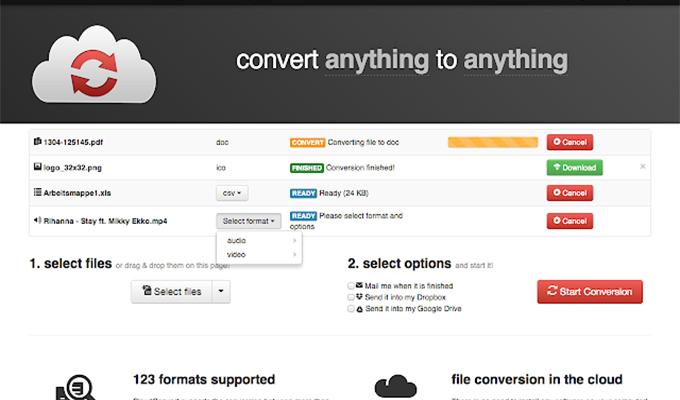Click the '2. select options' heading
This screenshot has width=680, height=400.
pyautogui.click(x=399, y=264)
